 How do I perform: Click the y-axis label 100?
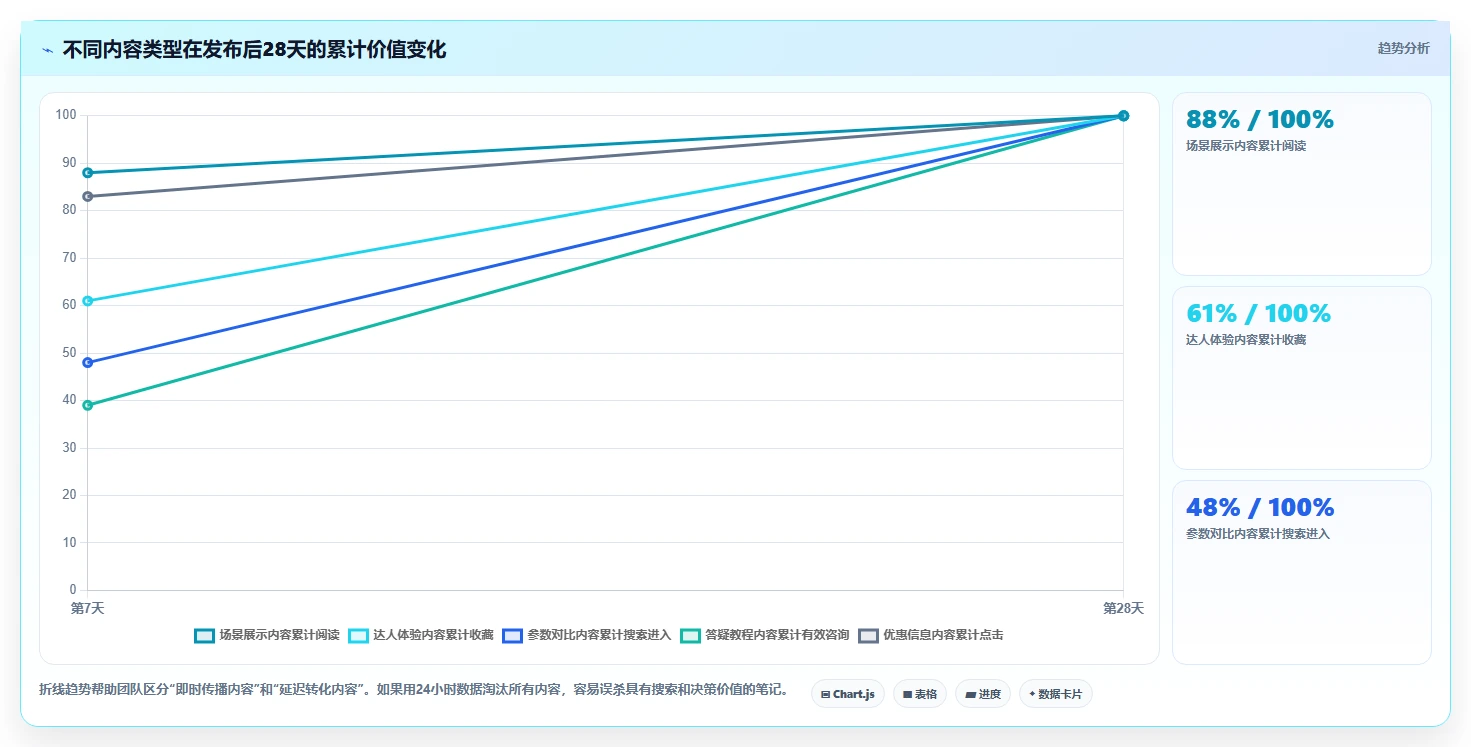pos(66,115)
